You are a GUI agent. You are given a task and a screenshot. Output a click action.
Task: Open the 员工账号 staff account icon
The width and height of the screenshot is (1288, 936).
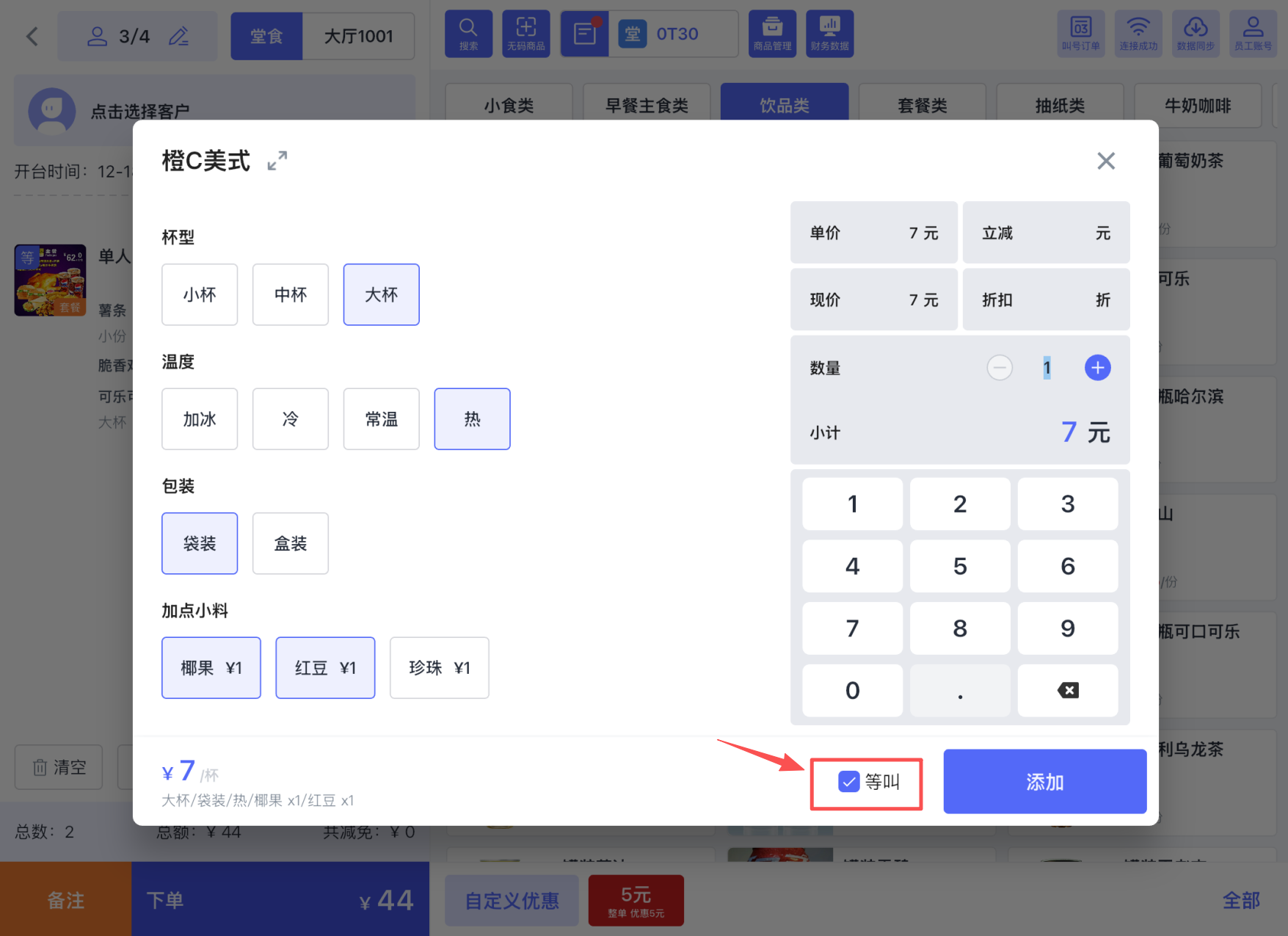pos(1252,34)
